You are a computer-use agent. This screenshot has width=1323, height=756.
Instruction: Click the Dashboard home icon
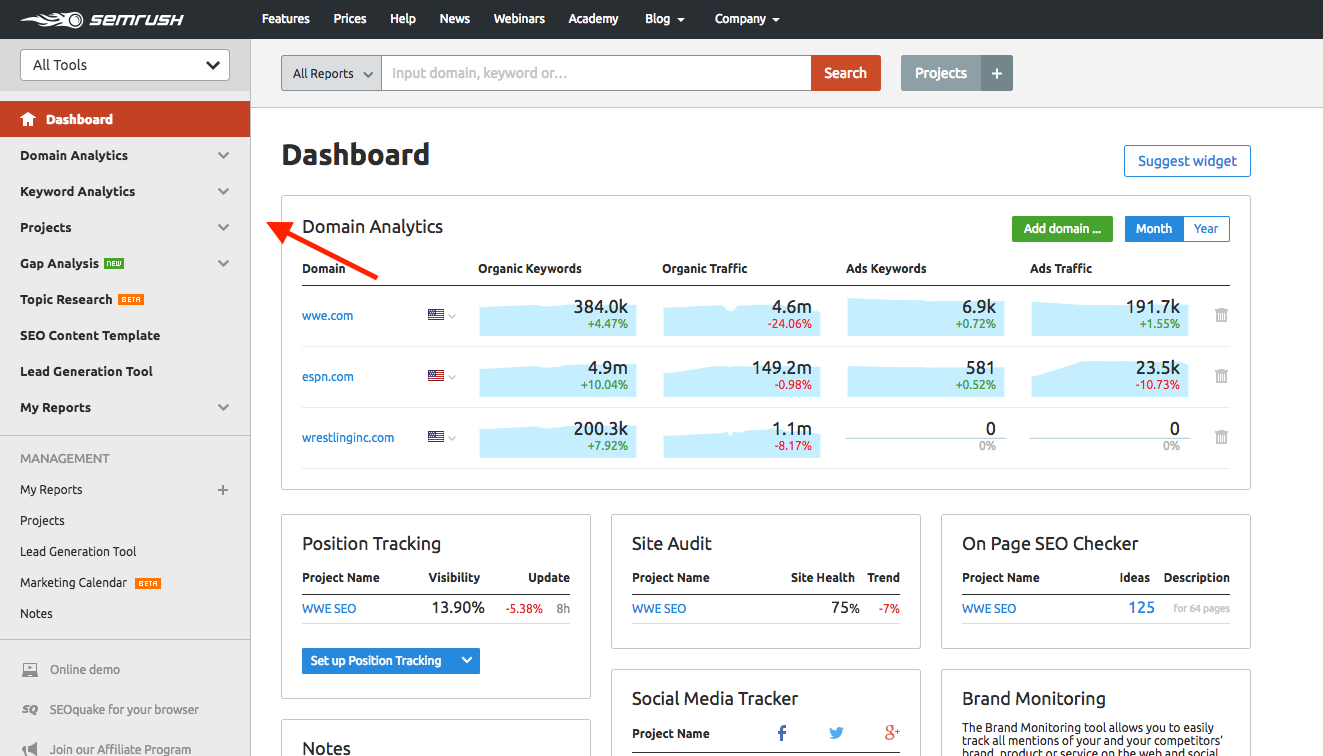[28, 119]
